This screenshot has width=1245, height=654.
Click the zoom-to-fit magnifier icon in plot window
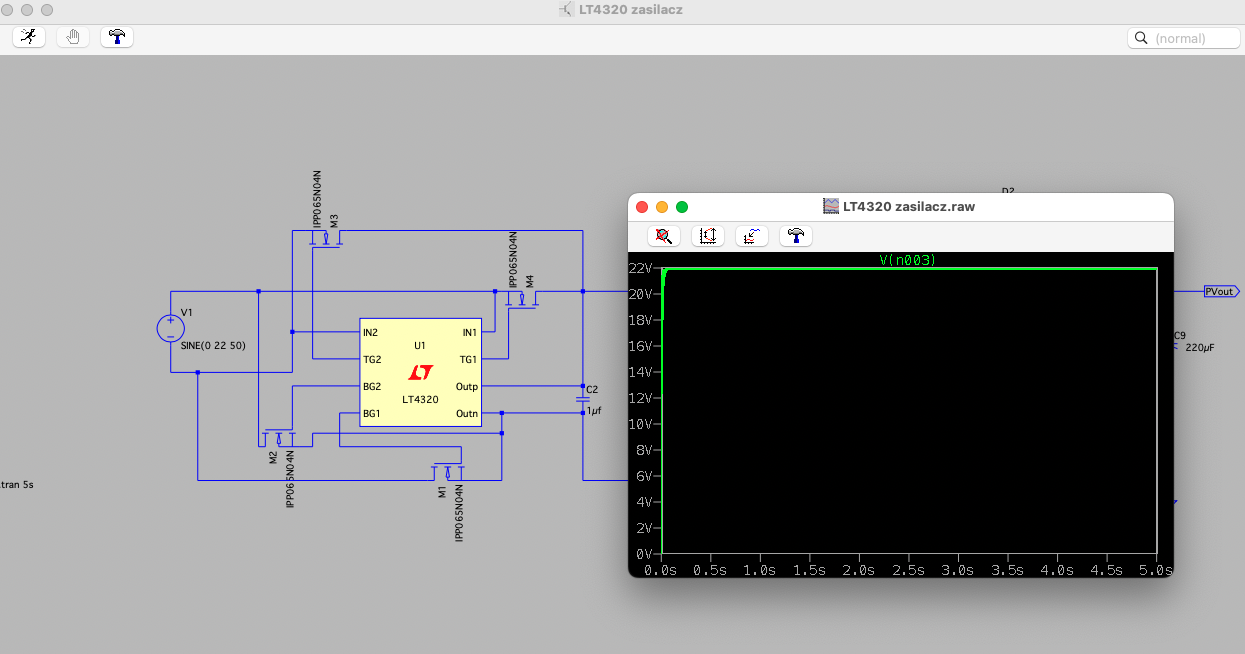(x=663, y=236)
